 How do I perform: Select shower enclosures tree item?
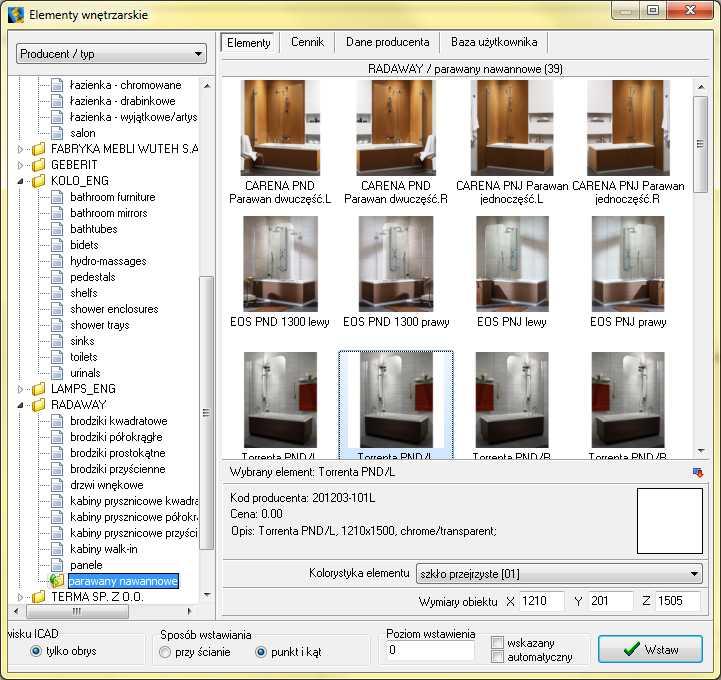point(114,309)
